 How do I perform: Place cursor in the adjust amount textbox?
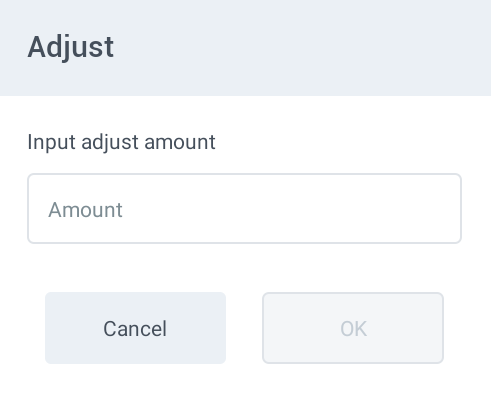[244, 209]
